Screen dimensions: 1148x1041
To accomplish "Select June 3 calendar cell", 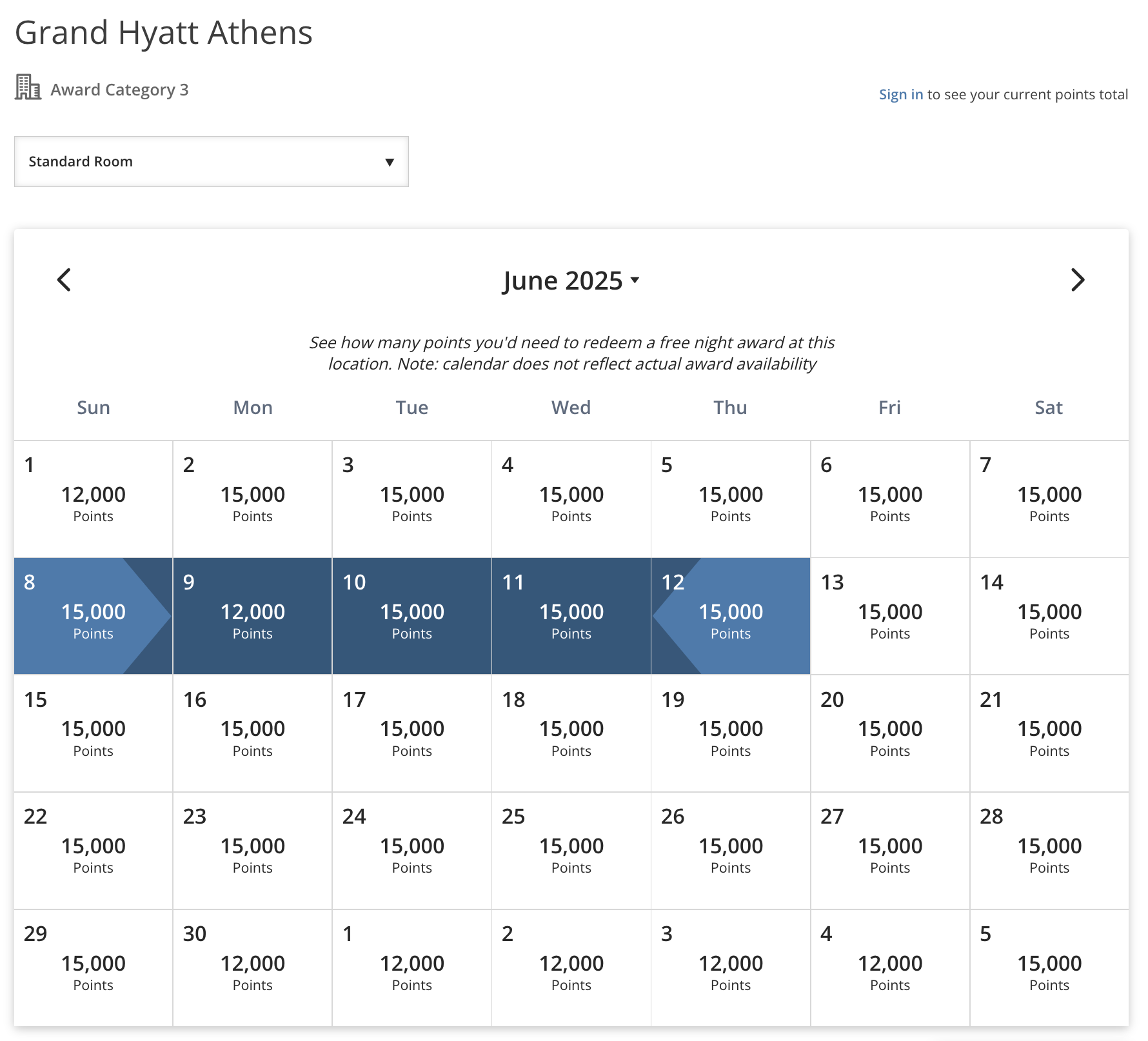I will [x=412, y=499].
